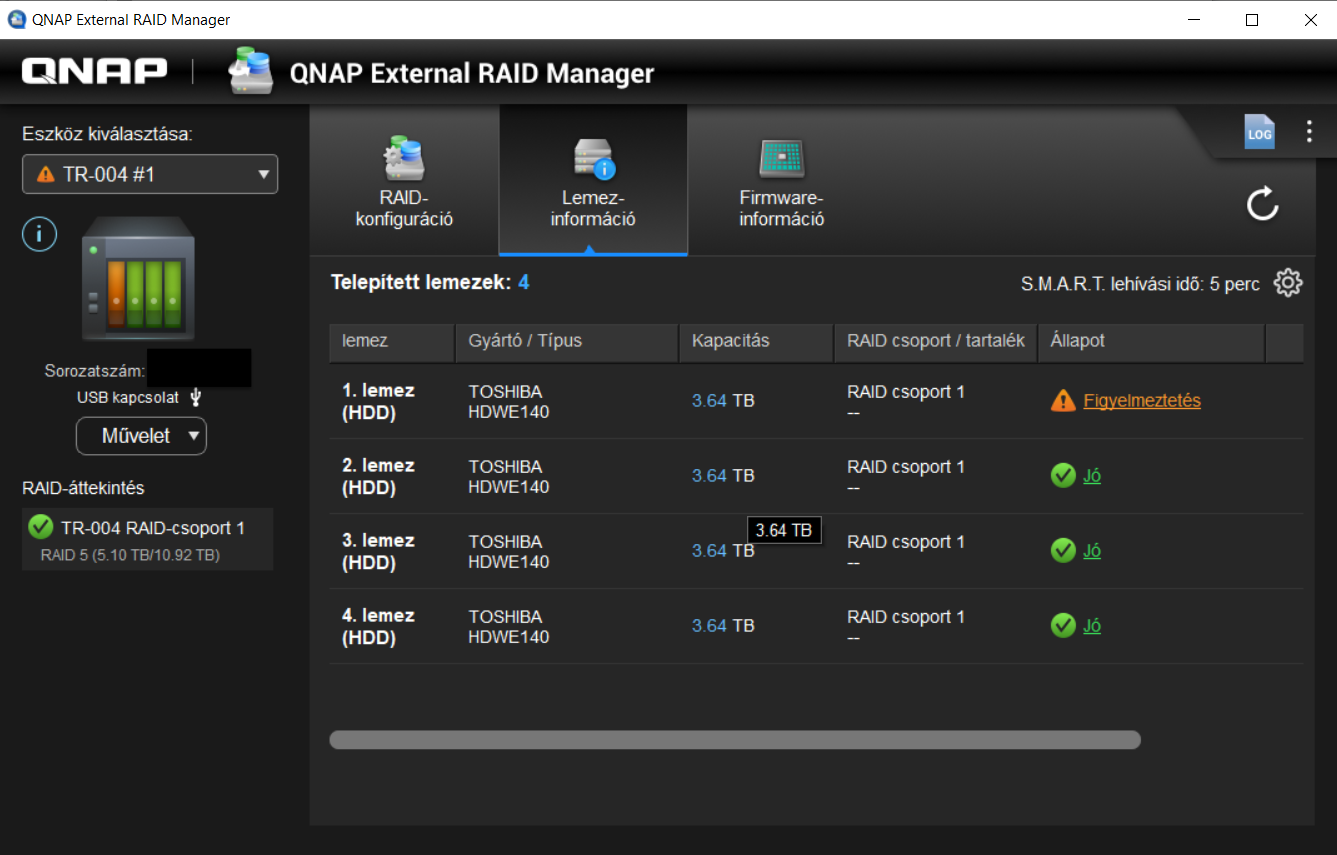Open the LOG file icon

click(x=1259, y=132)
